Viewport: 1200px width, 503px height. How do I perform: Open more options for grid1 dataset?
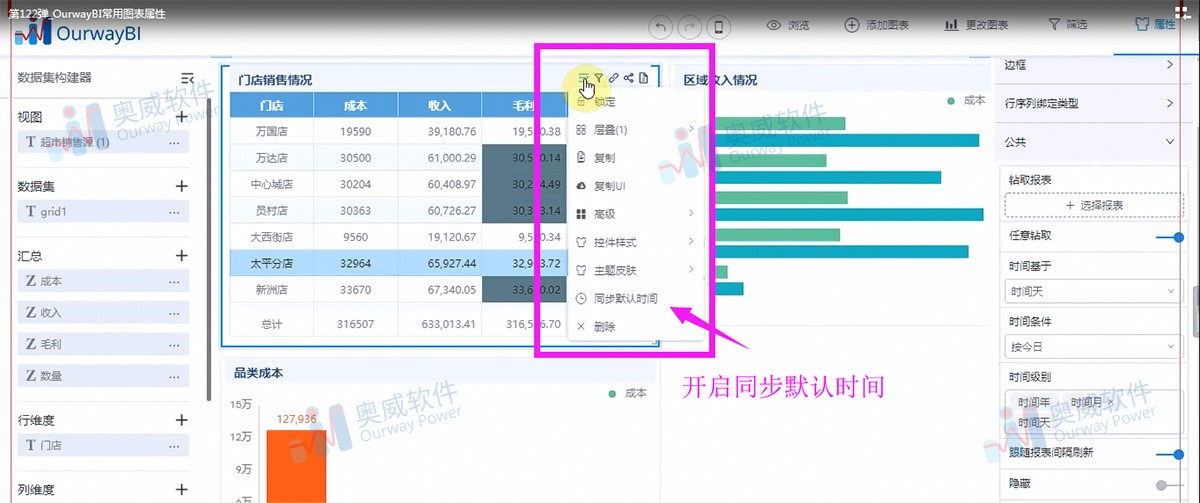[174, 212]
